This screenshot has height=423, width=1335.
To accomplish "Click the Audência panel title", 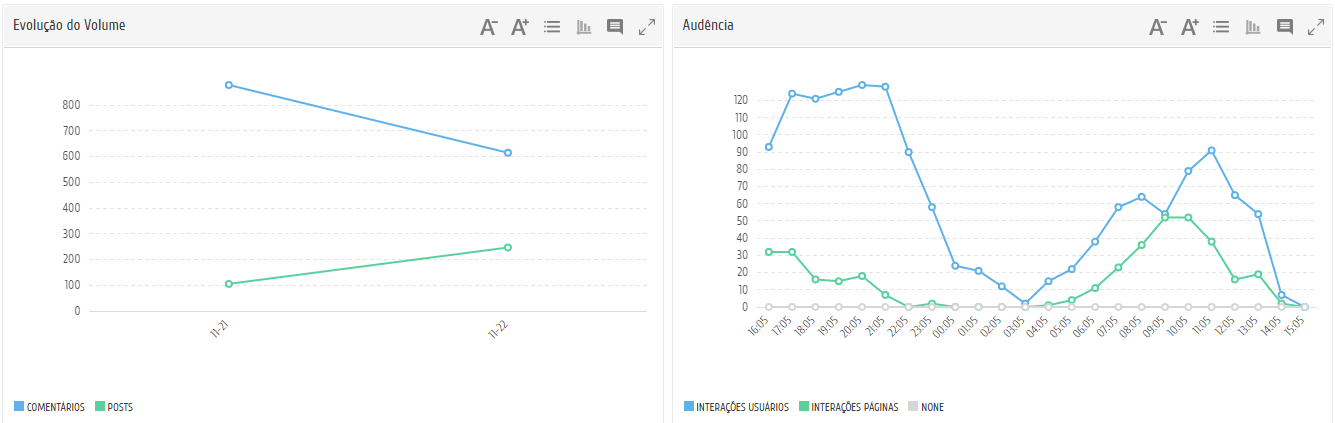I will (708, 25).
